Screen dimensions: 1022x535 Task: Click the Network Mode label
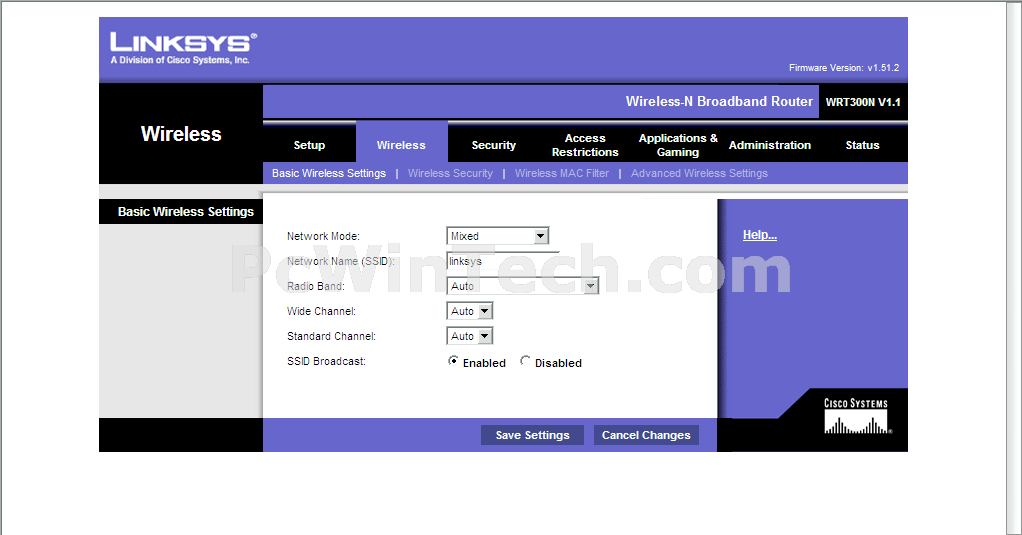[323, 236]
